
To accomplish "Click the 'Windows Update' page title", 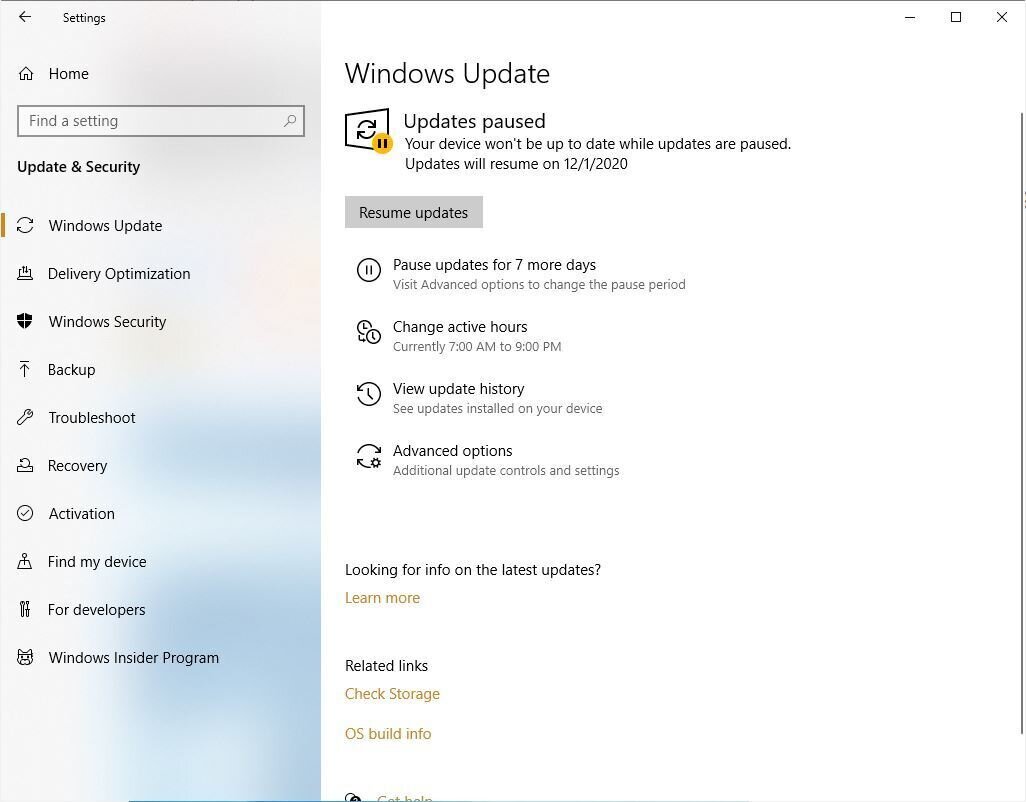I will [x=447, y=73].
